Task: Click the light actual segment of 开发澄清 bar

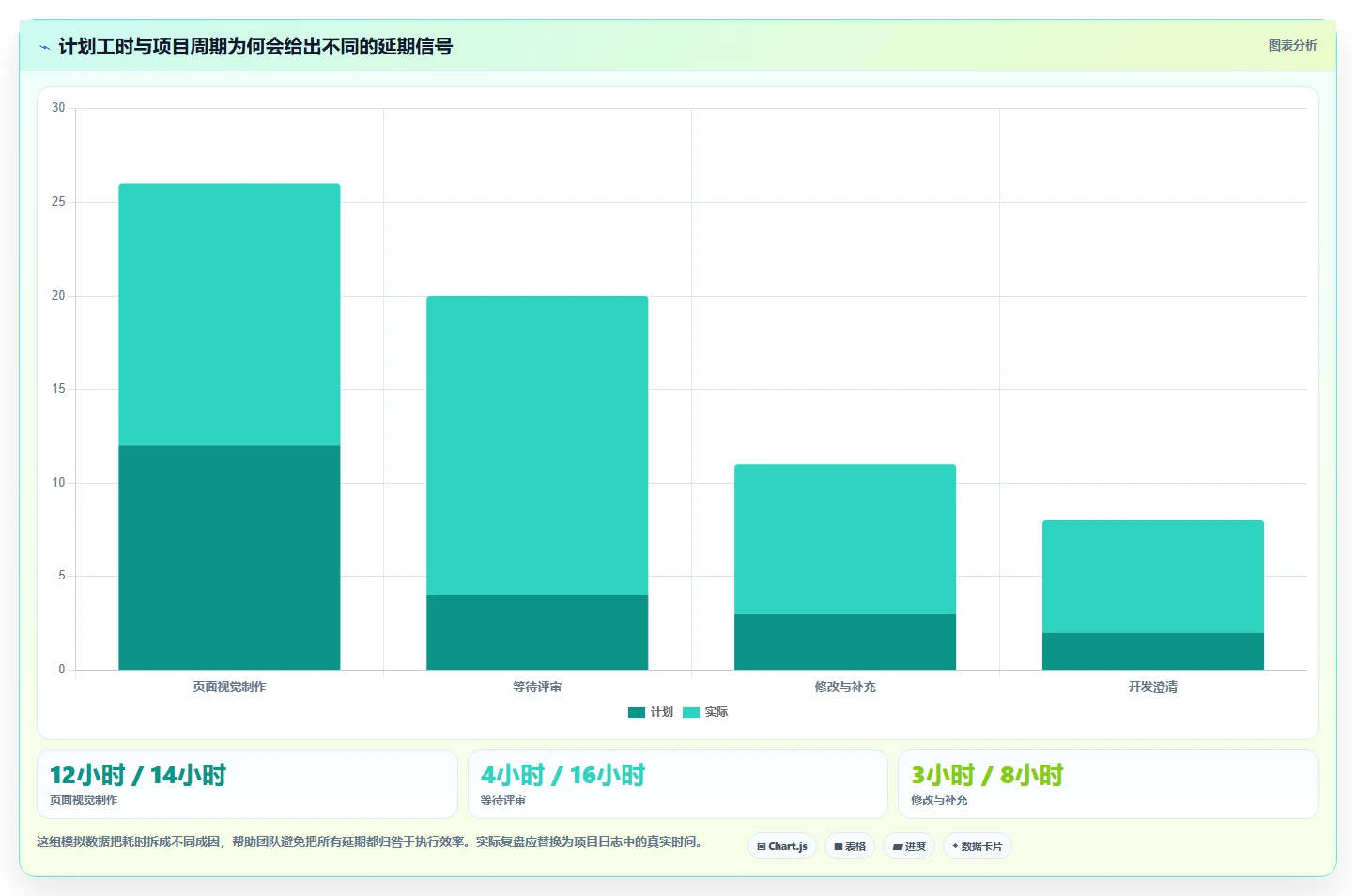Action: 1153,577
